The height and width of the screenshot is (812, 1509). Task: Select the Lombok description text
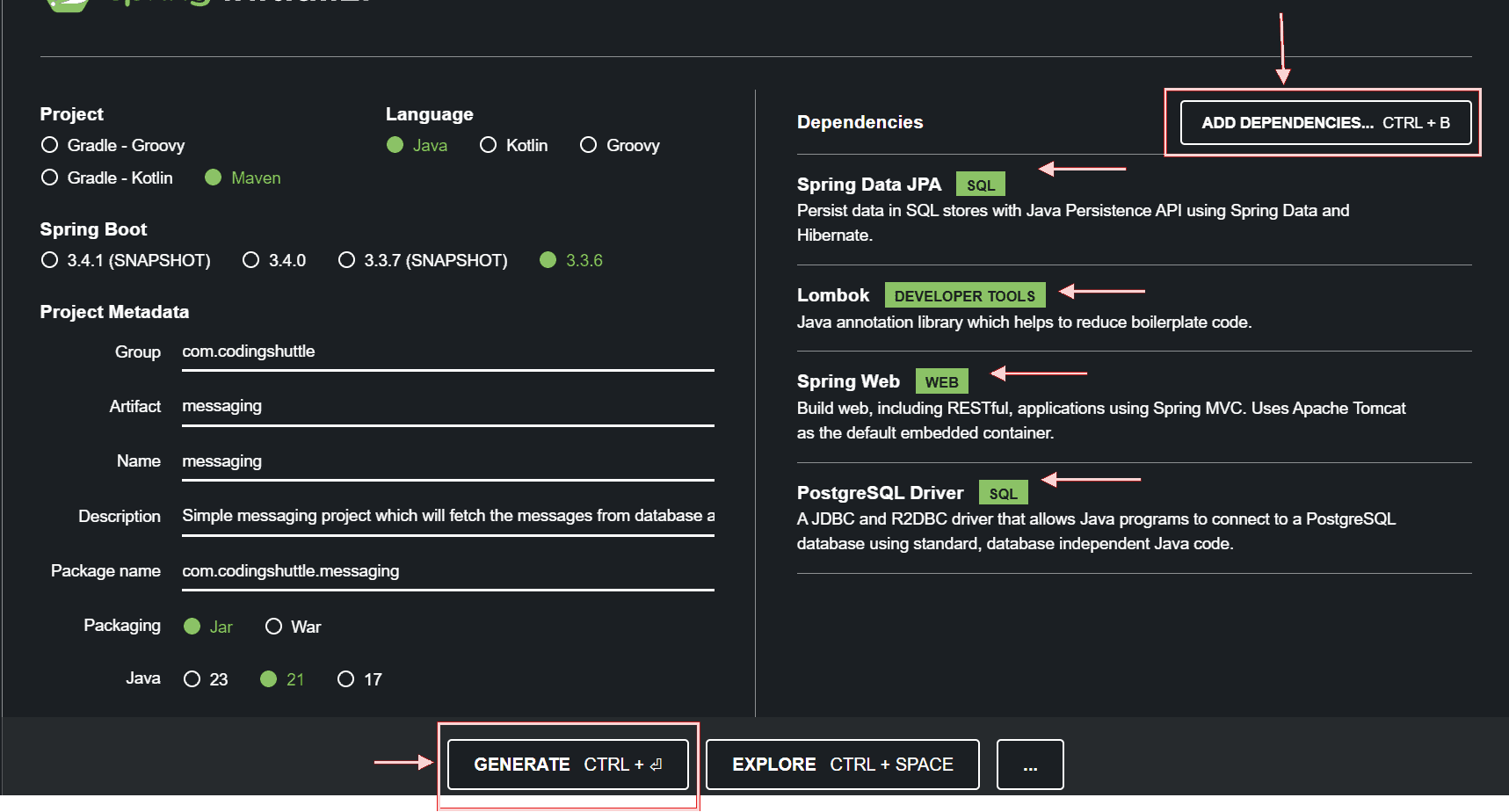click(x=1024, y=323)
